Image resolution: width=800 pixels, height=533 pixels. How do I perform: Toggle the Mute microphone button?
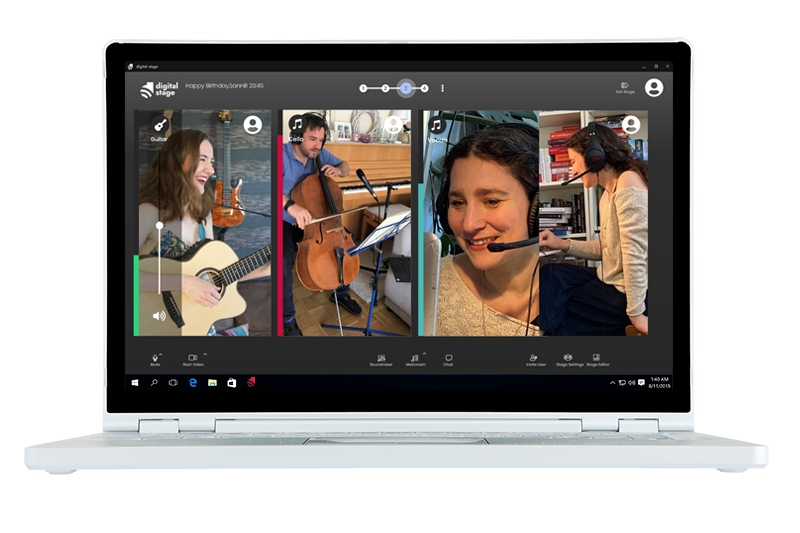click(155, 358)
